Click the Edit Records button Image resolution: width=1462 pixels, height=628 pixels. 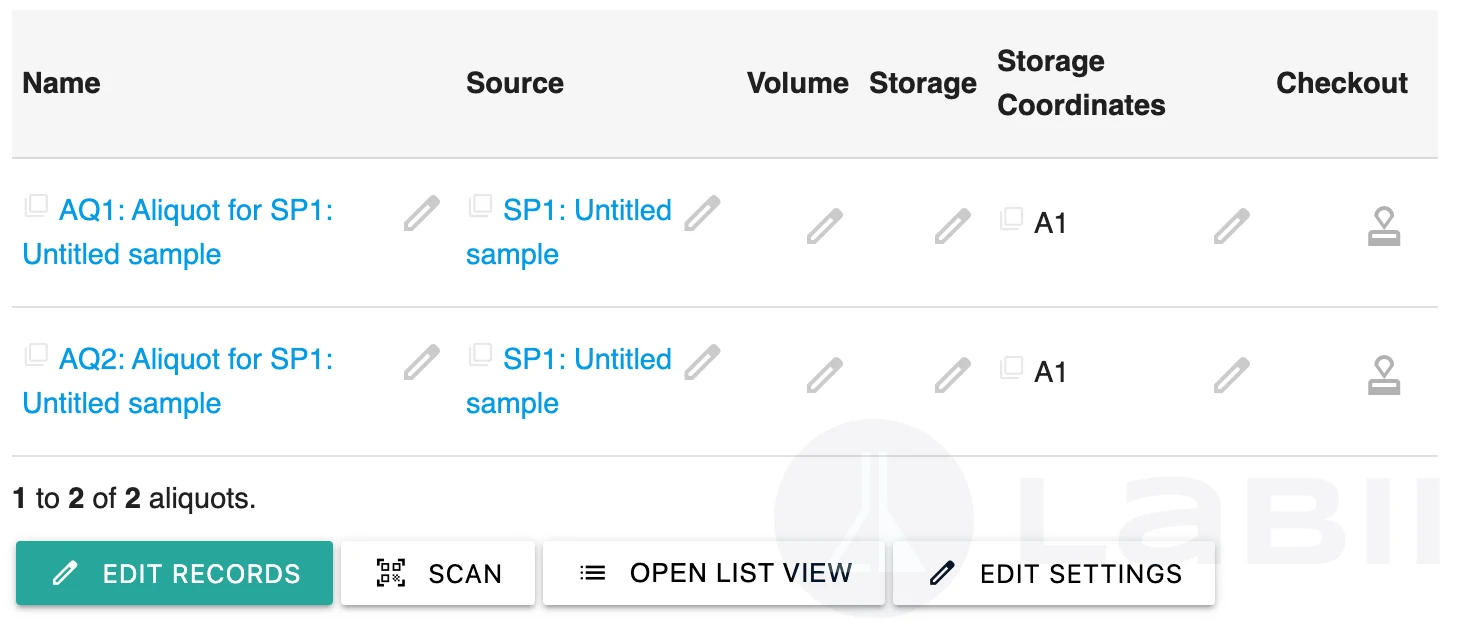(x=174, y=574)
